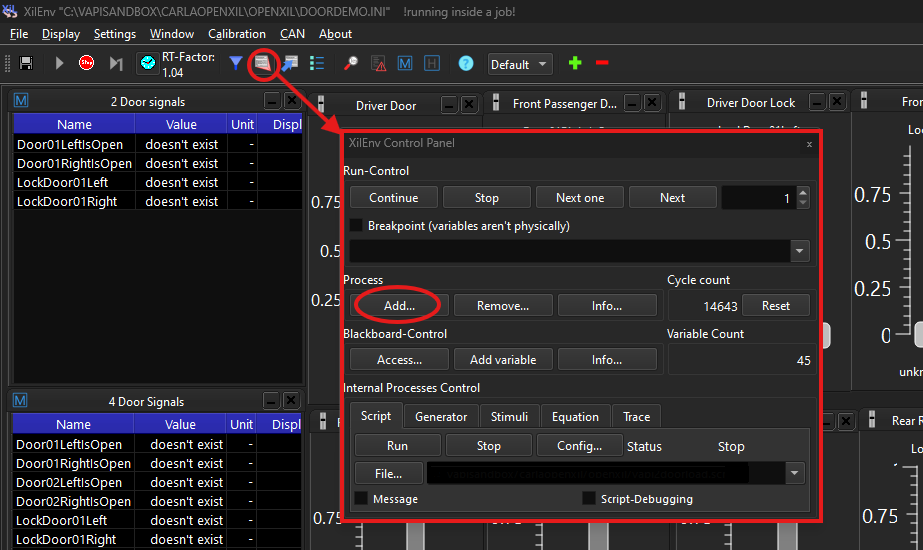923x550 pixels.
Task: Toggle the Message checkbox
Action: click(x=361, y=498)
